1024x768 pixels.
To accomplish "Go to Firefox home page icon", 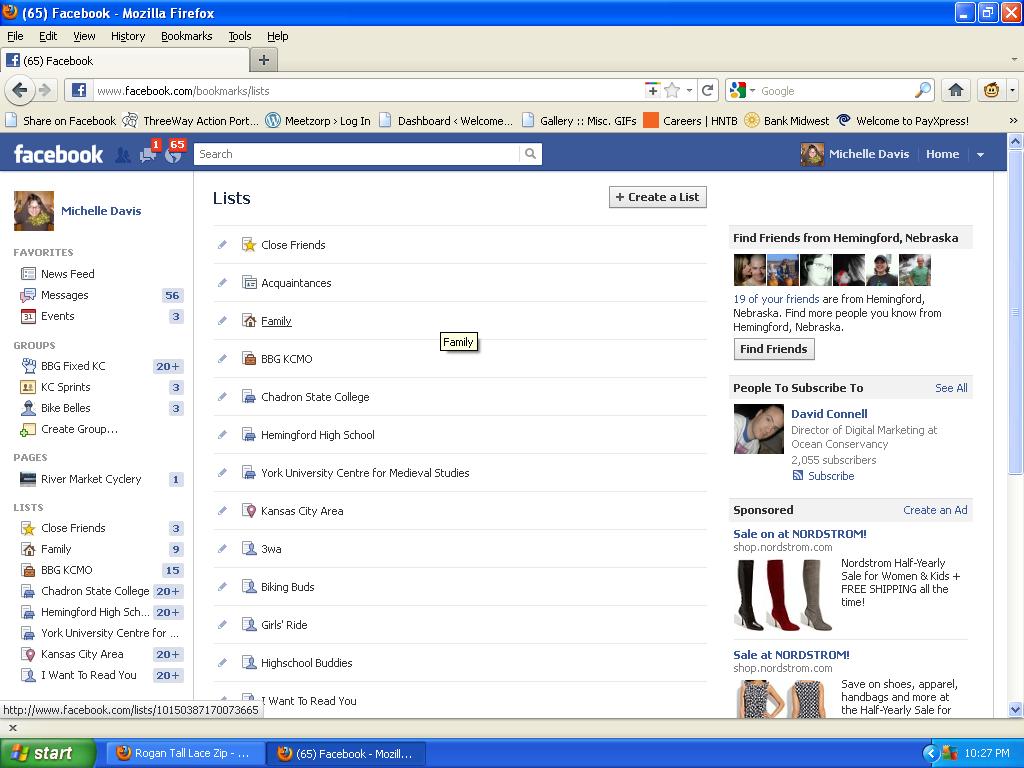I will [x=955, y=90].
